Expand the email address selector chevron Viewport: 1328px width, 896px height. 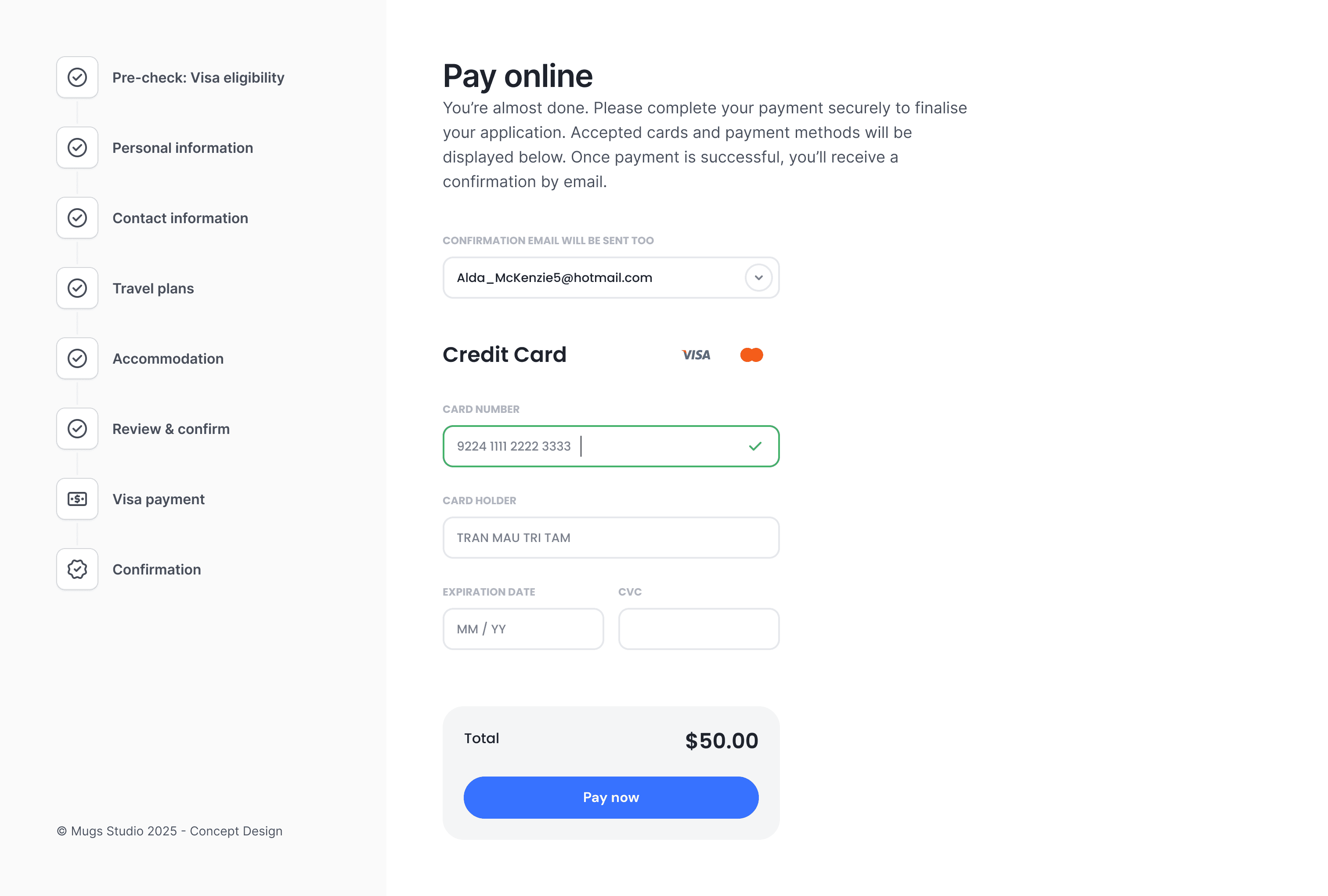pos(758,278)
